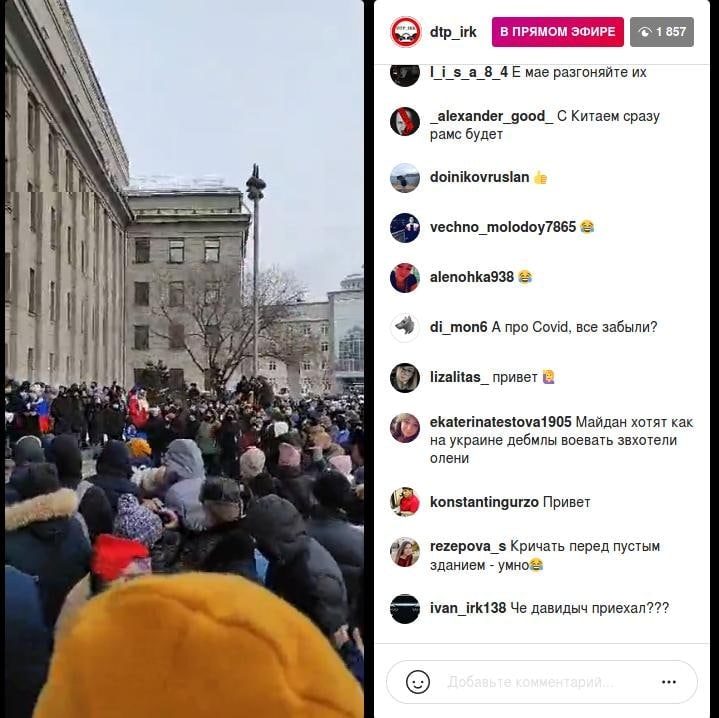The image size is (719, 718).
Task: Open lizalitas_ avatar
Action: (x=404, y=377)
